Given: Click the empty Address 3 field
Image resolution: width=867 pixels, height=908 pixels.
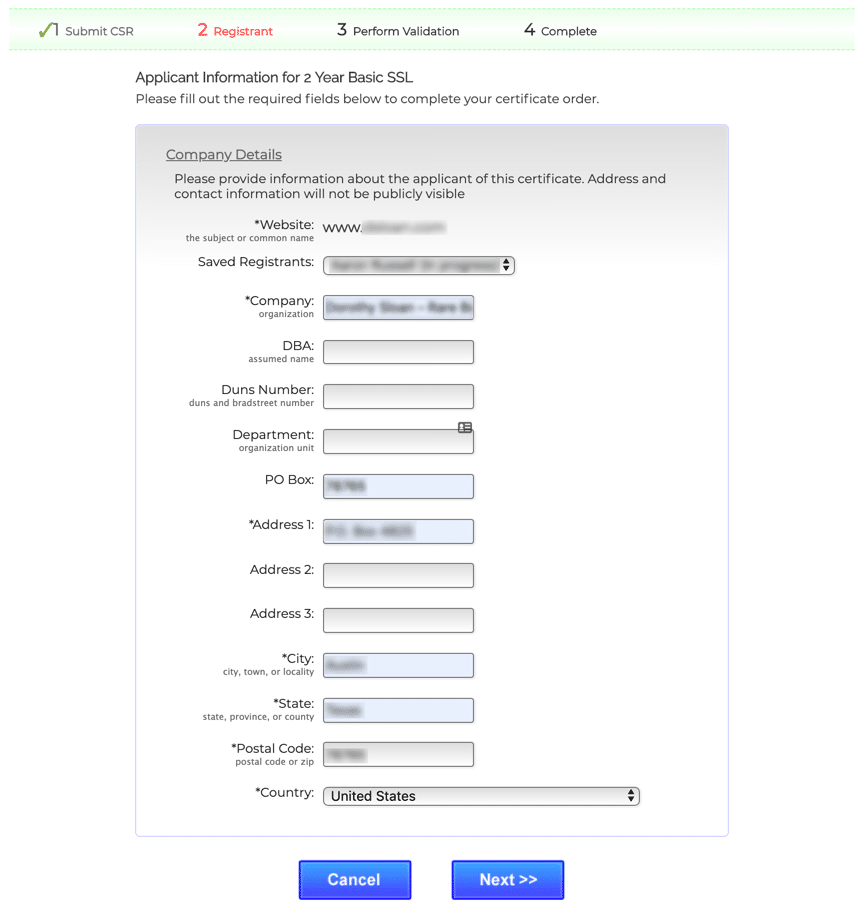Looking at the screenshot, I should 398,620.
